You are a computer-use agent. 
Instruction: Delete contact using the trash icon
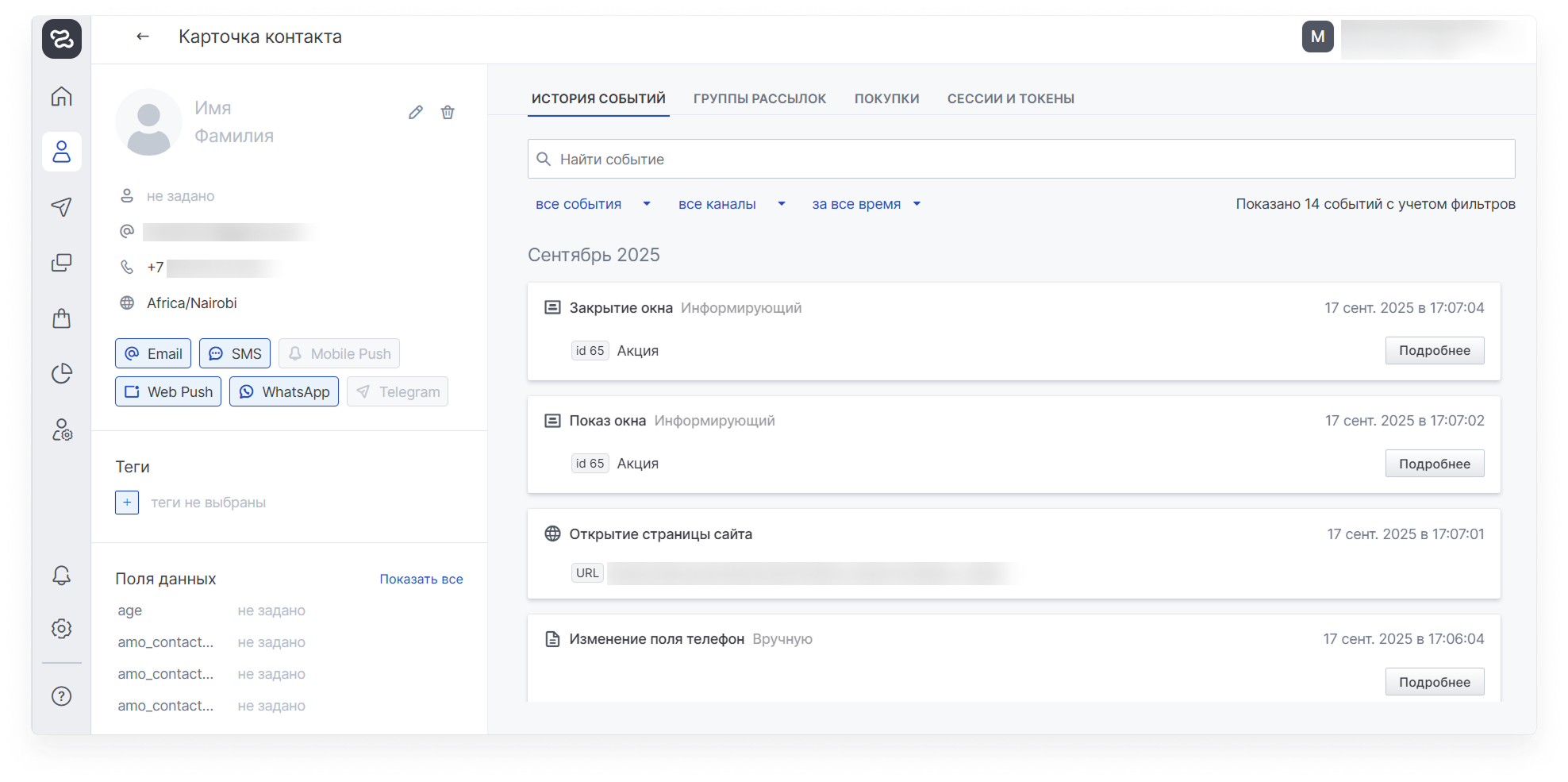(448, 113)
